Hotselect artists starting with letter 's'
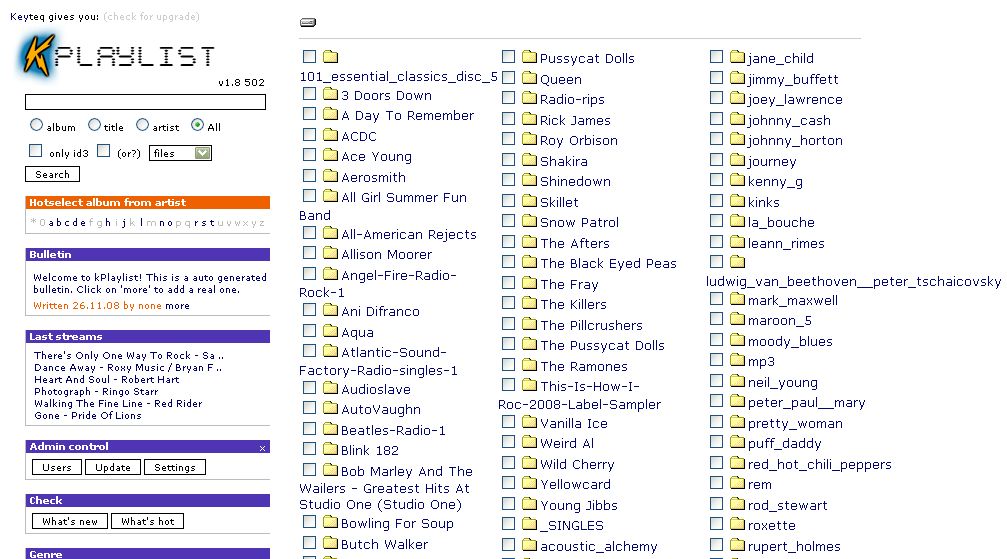 (x=203, y=223)
